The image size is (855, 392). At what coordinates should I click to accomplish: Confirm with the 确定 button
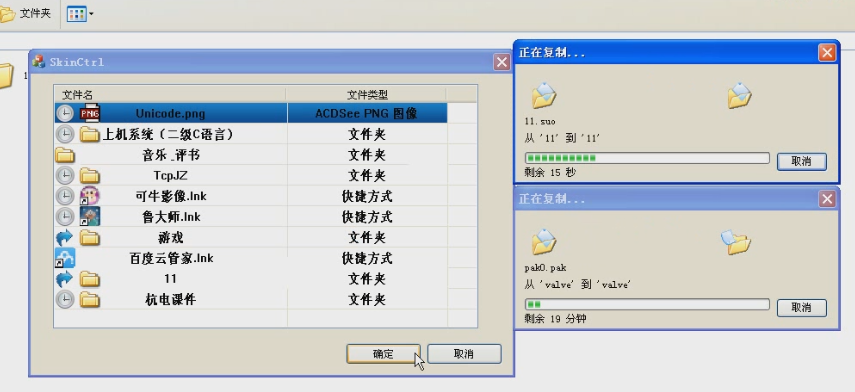point(383,354)
